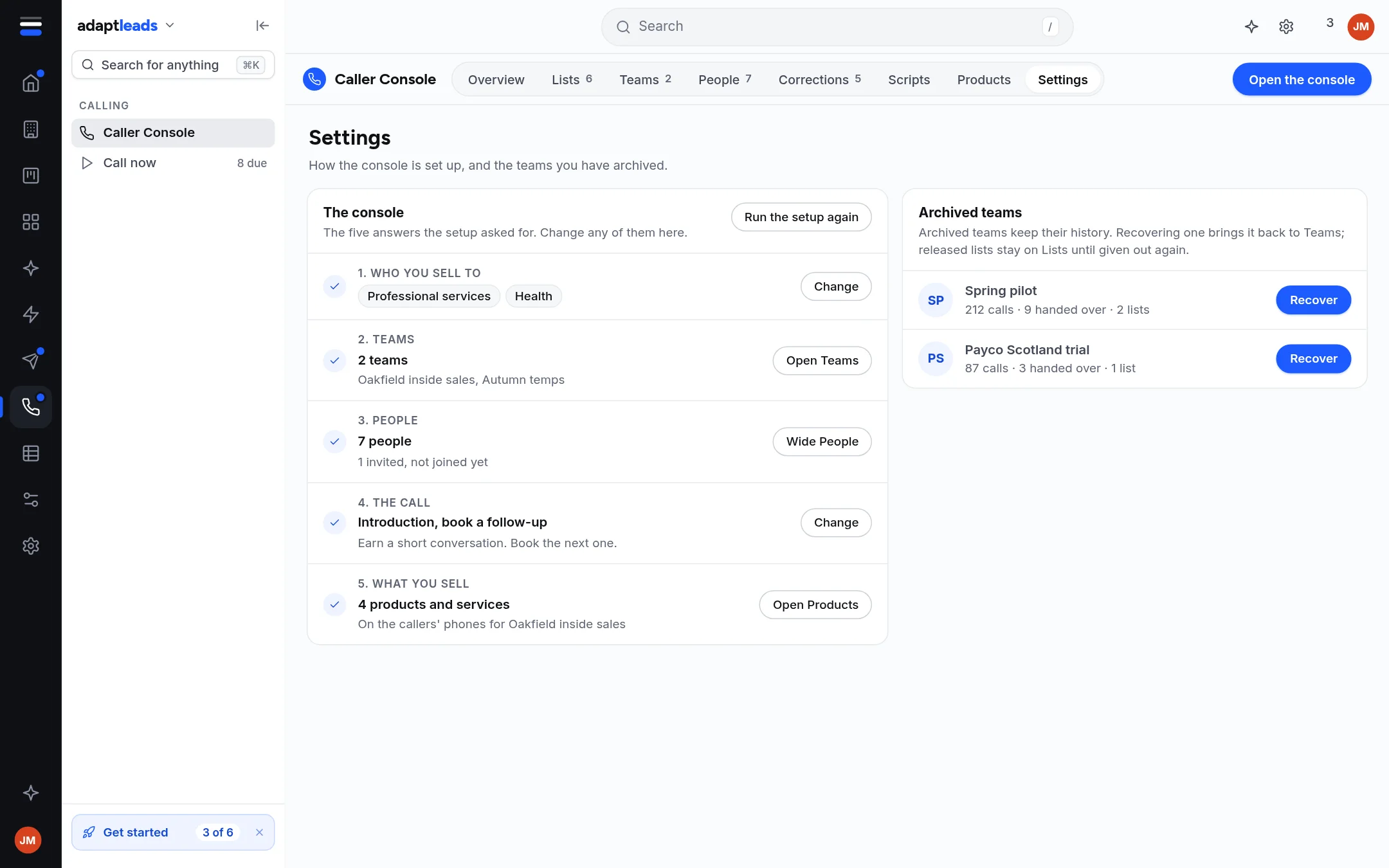Click Change for Who you sell to
The width and height of the screenshot is (1389, 868).
point(836,287)
